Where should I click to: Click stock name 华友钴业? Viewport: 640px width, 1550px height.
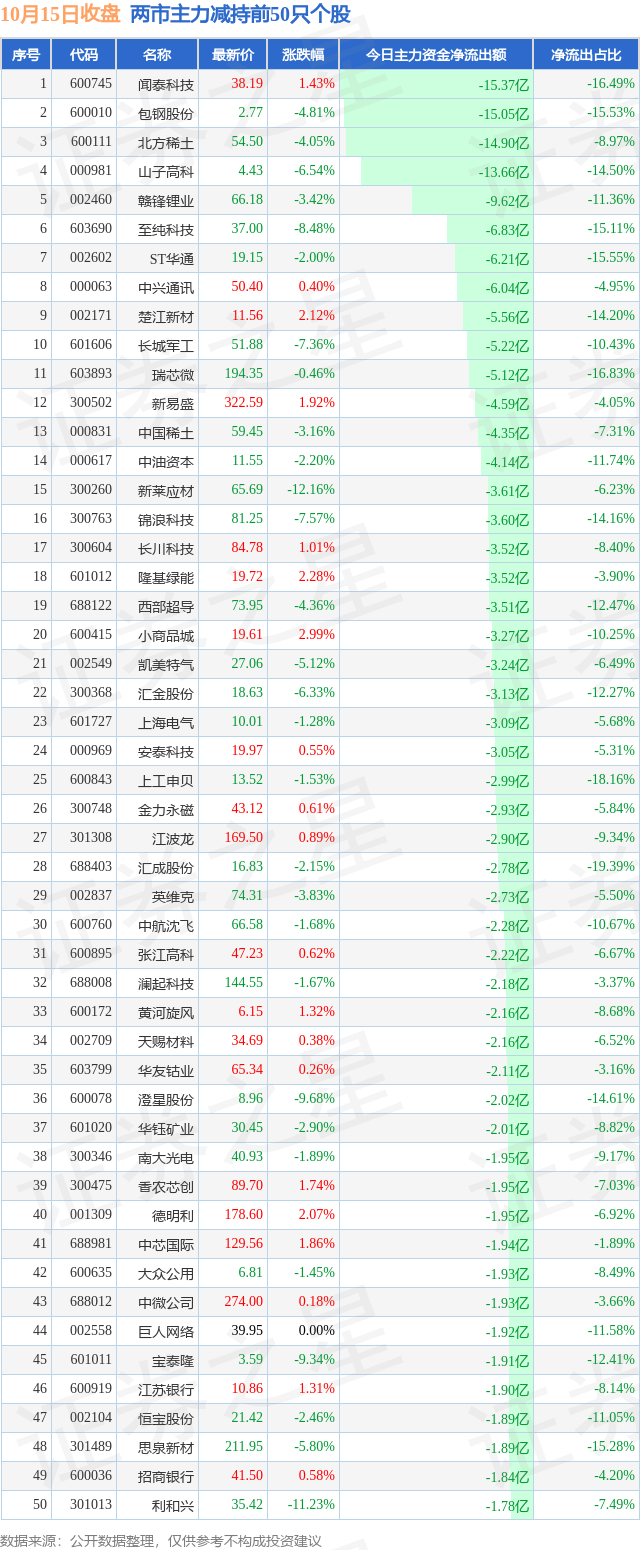click(x=166, y=1070)
